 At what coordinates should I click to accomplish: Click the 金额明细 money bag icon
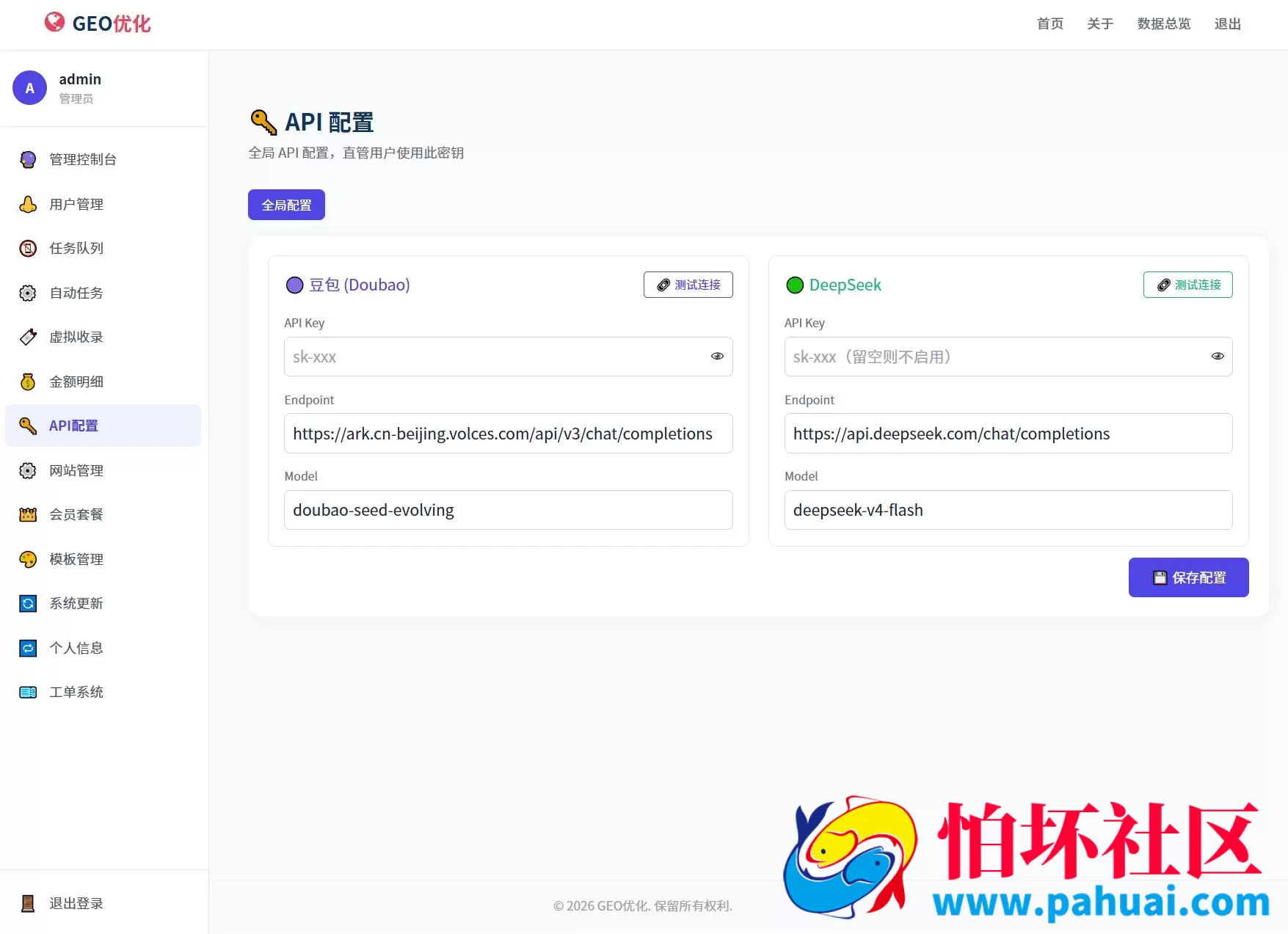[x=28, y=382]
